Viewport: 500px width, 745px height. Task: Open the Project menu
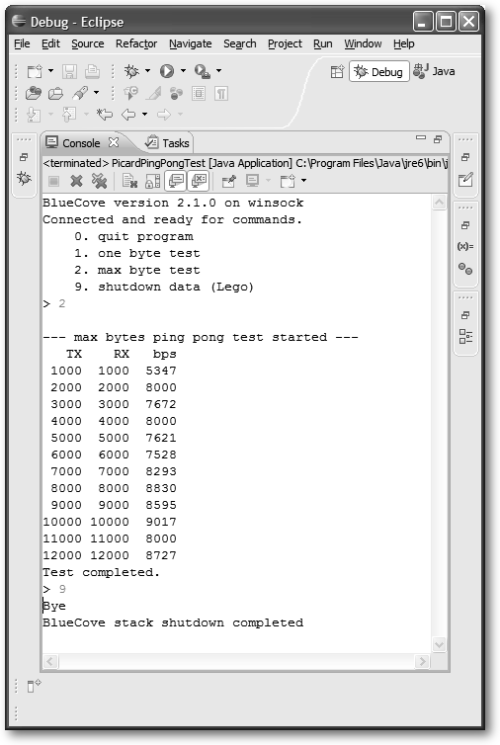(x=285, y=44)
